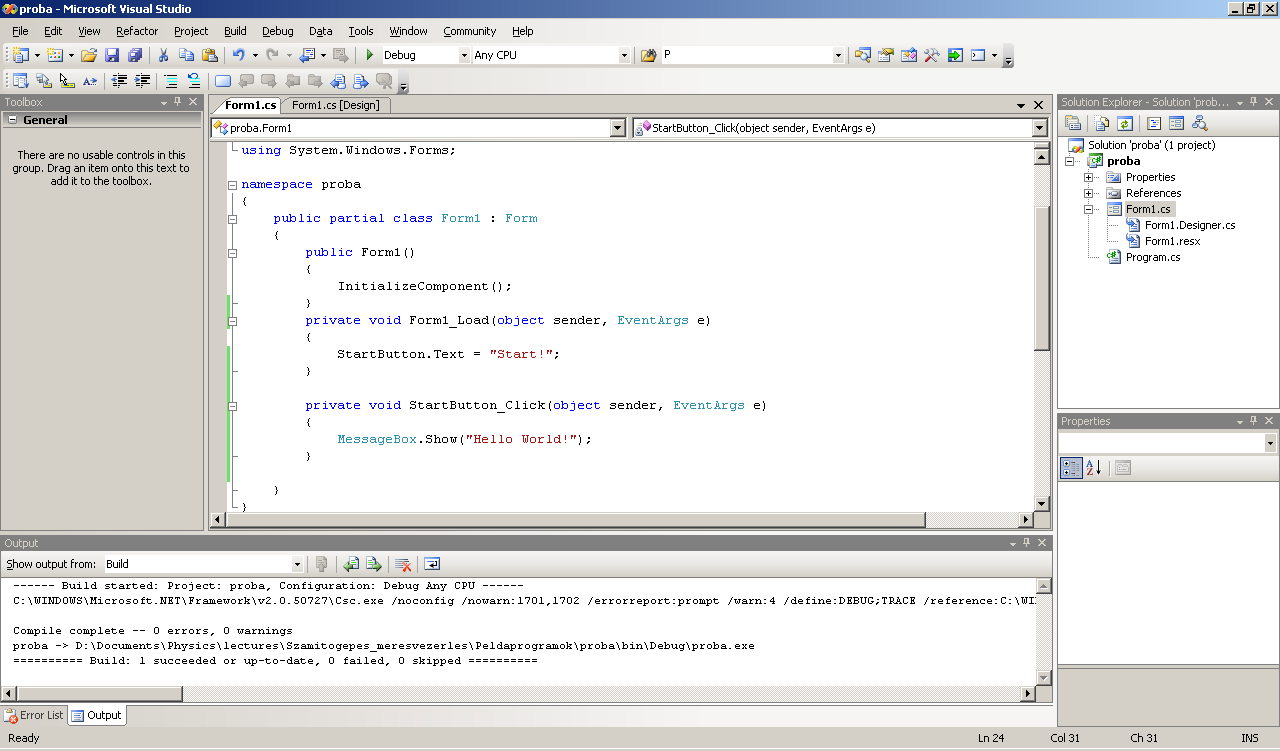Collapse the proba project node
The image size is (1280, 751).
[x=1070, y=161]
